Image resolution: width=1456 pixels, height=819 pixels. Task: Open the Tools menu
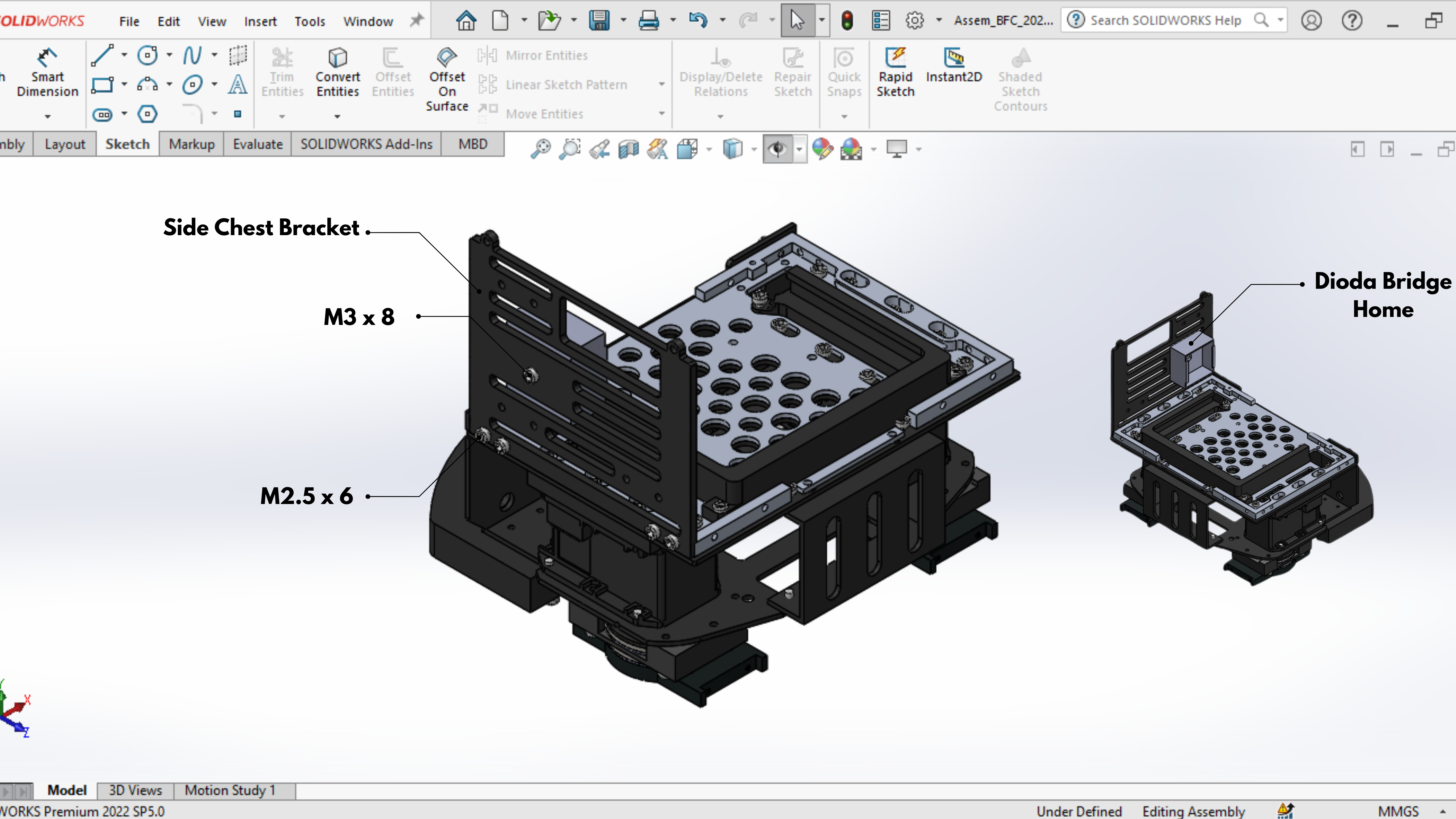[x=310, y=22]
